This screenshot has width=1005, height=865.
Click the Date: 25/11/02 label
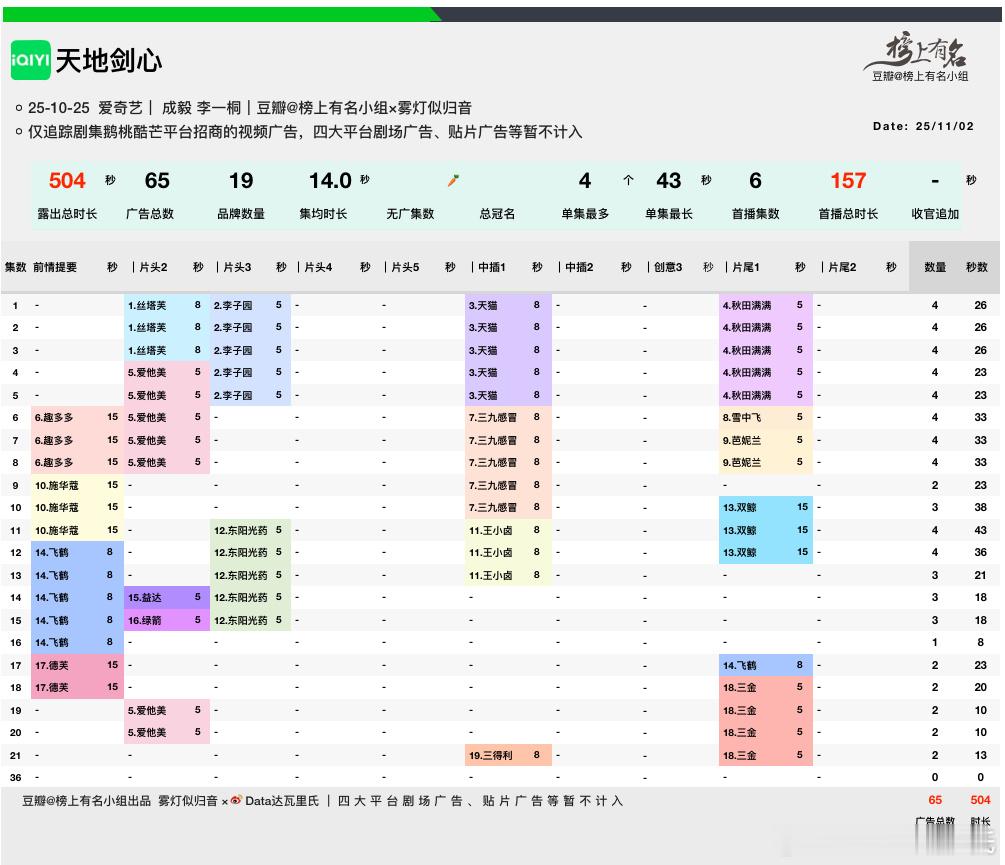(x=923, y=126)
